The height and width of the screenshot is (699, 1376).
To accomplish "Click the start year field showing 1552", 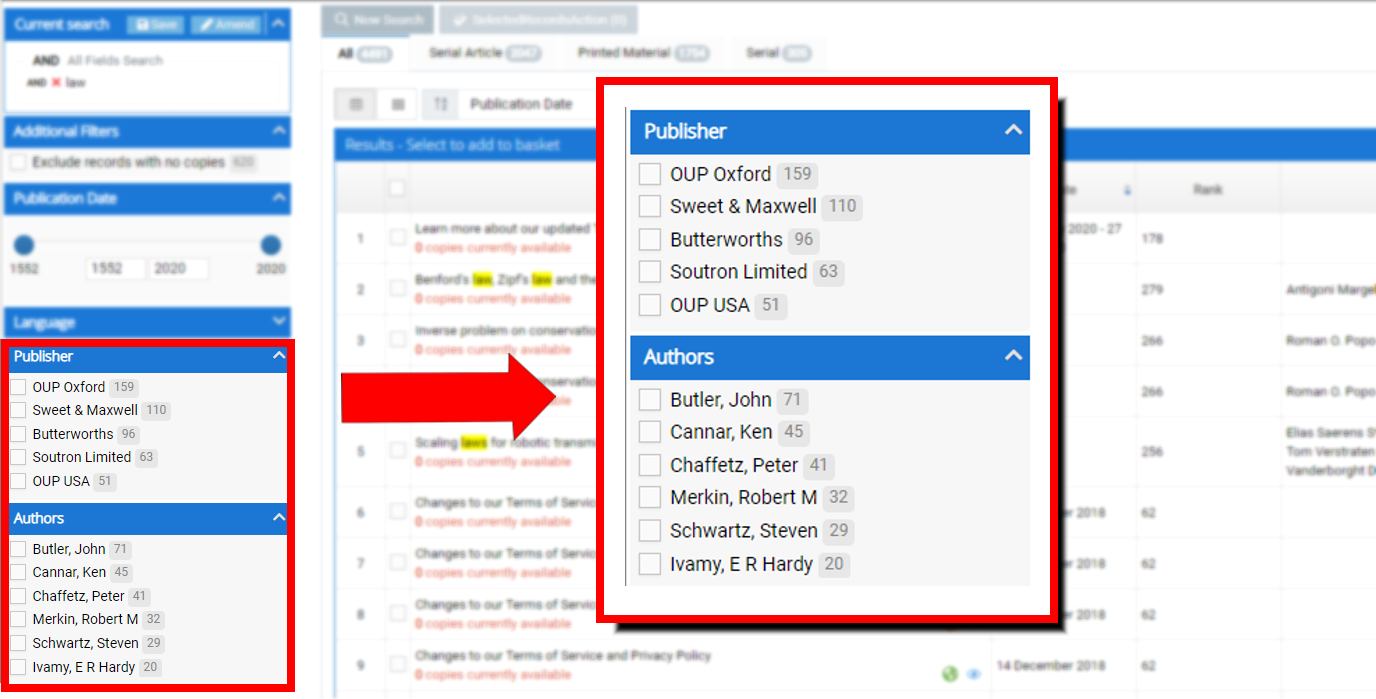I will click(x=115, y=268).
